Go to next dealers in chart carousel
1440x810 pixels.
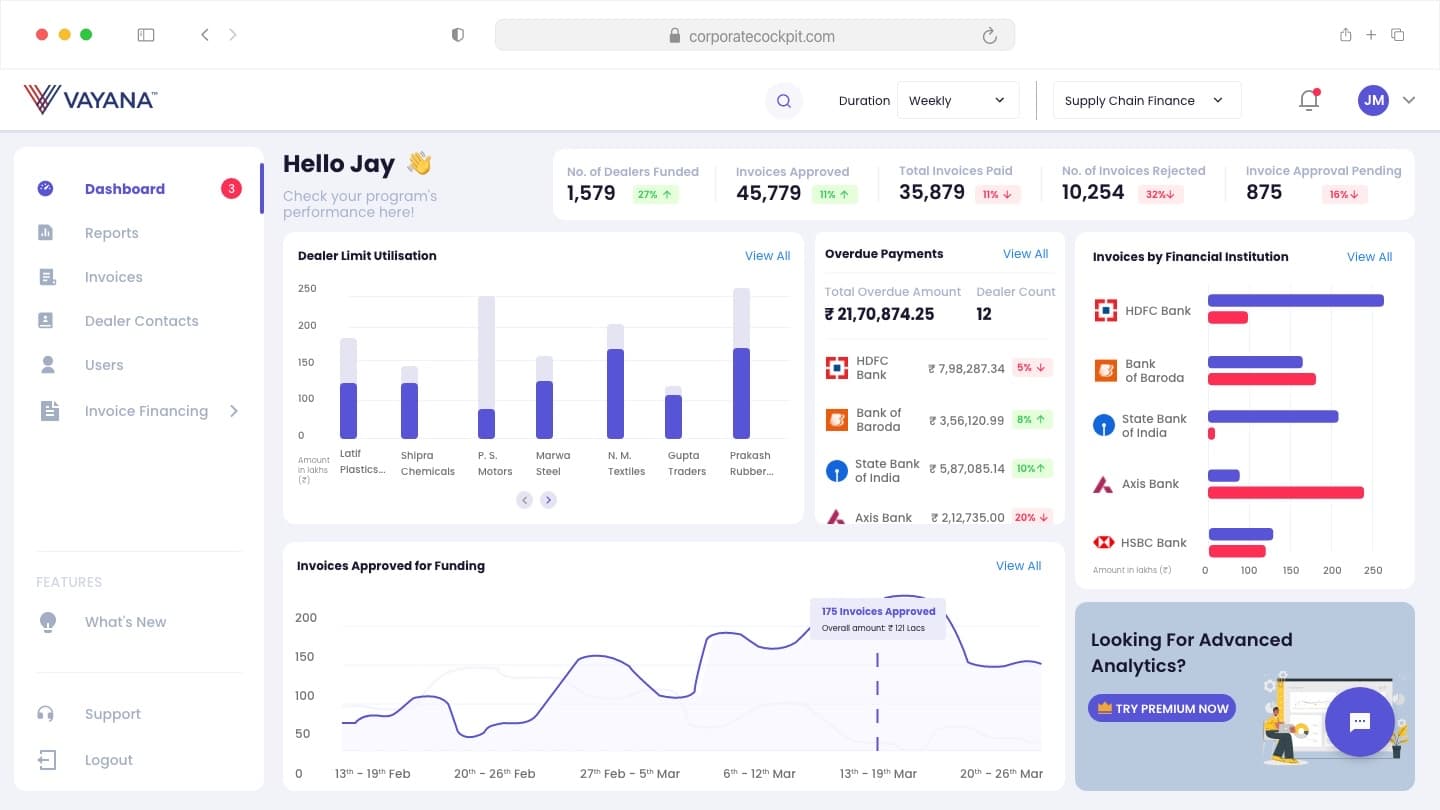(548, 500)
